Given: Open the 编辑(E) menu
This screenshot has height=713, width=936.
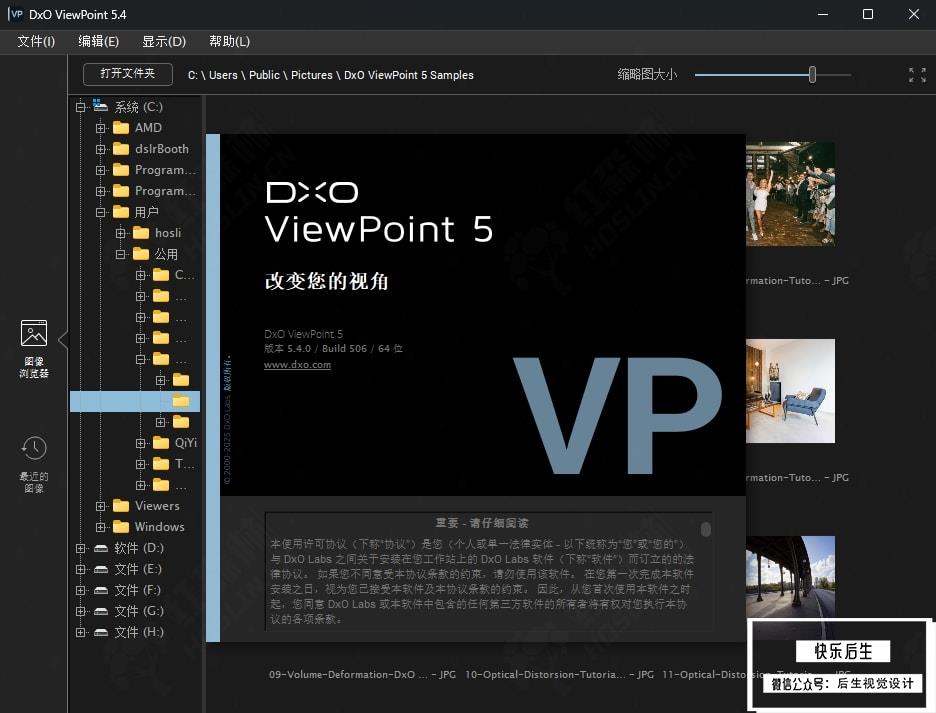Looking at the screenshot, I should (x=98, y=41).
